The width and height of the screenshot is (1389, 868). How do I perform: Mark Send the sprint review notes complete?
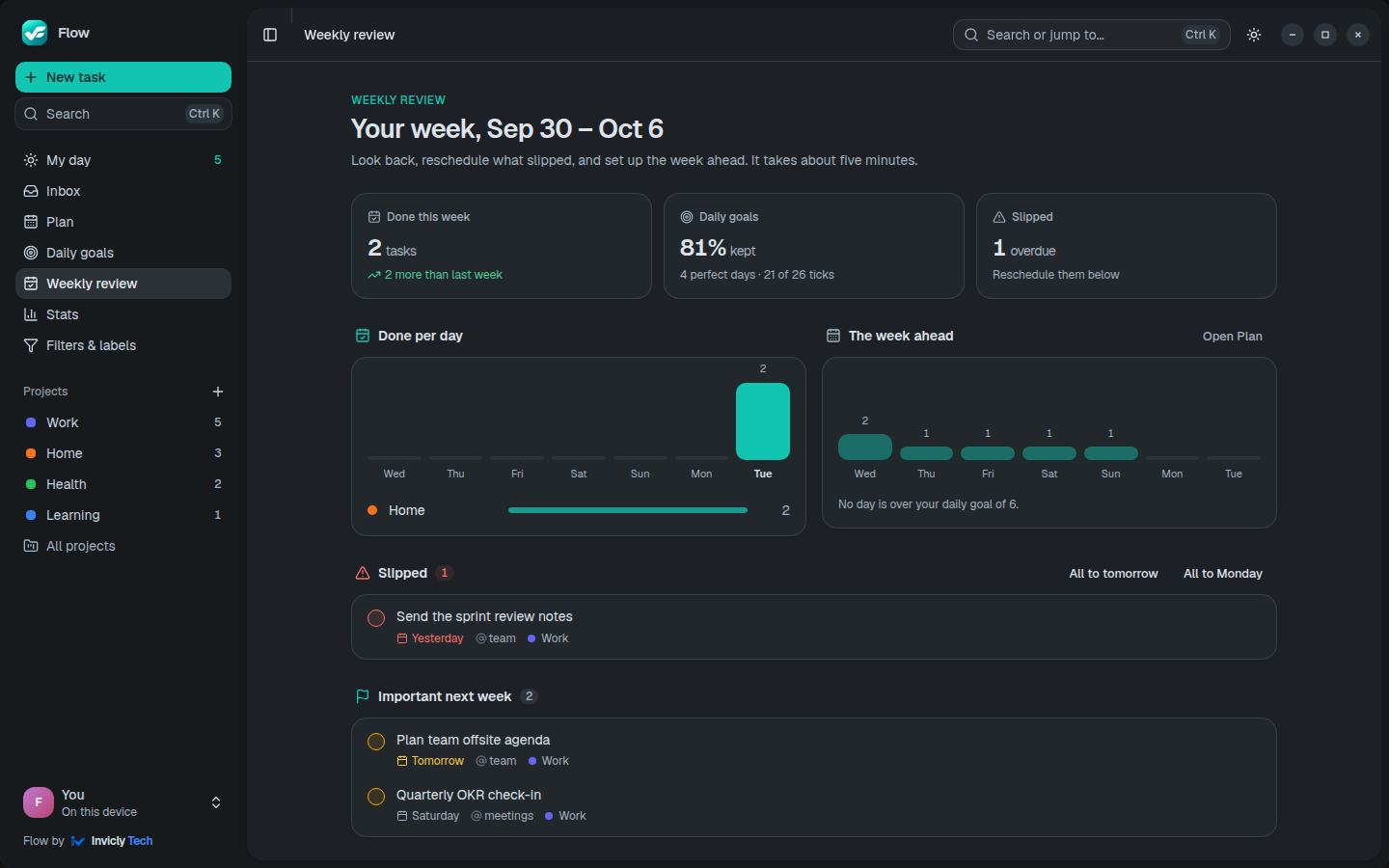click(376, 618)
